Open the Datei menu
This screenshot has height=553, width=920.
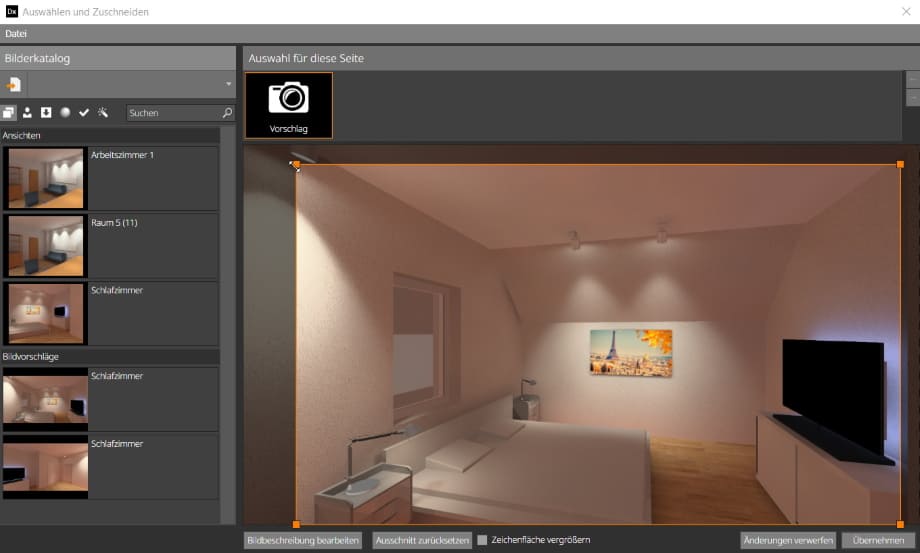tap(16, 34)
